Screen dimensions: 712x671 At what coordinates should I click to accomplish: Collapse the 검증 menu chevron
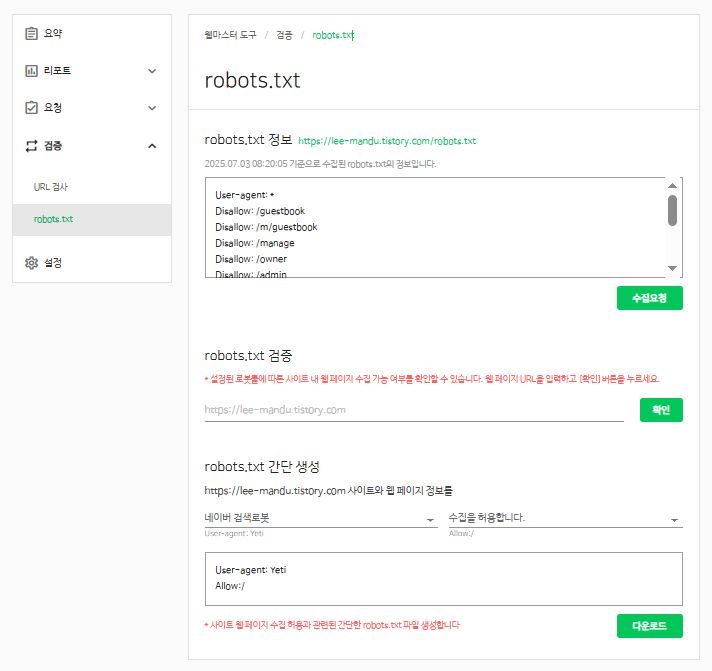coord(152,146)
